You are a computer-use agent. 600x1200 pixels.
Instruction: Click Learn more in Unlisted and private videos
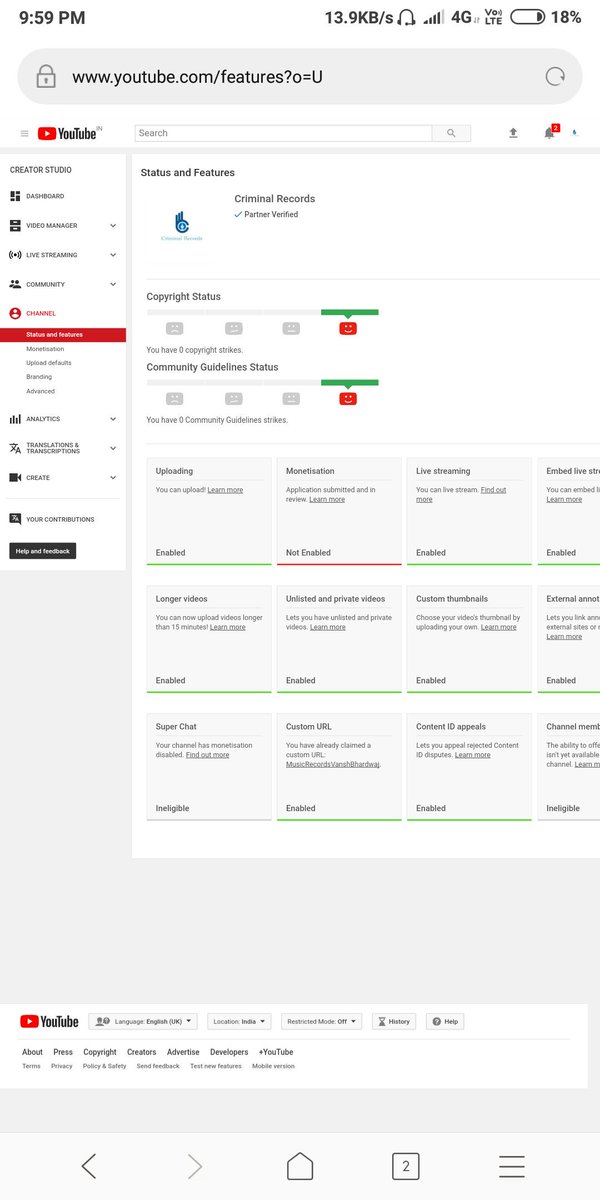[x=328, y=627]
